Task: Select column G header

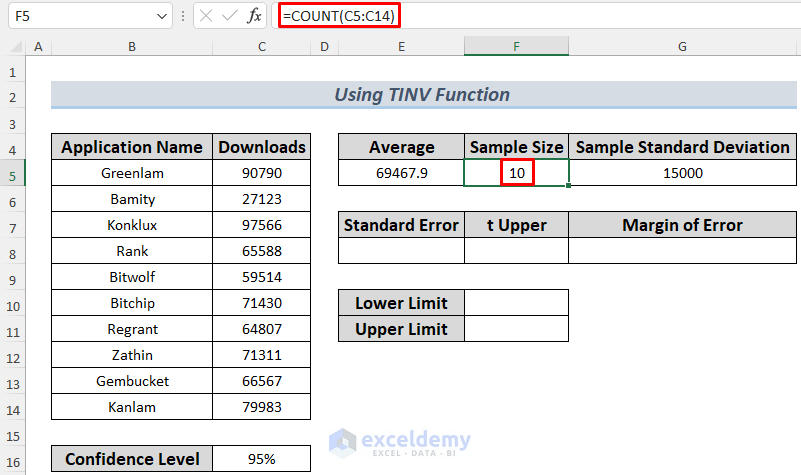Action: pyautogui.click(x=682, y=47)
